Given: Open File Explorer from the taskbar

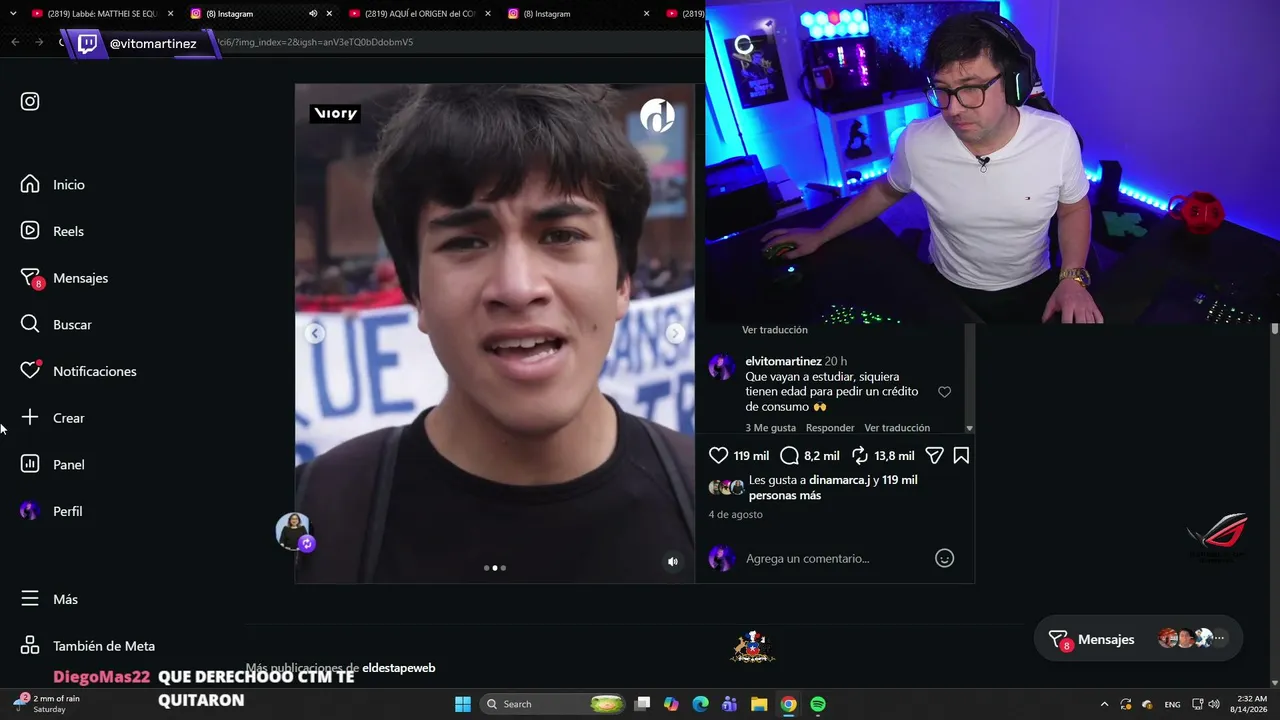Looking at the screenshot, I should [x=759, y=704].
